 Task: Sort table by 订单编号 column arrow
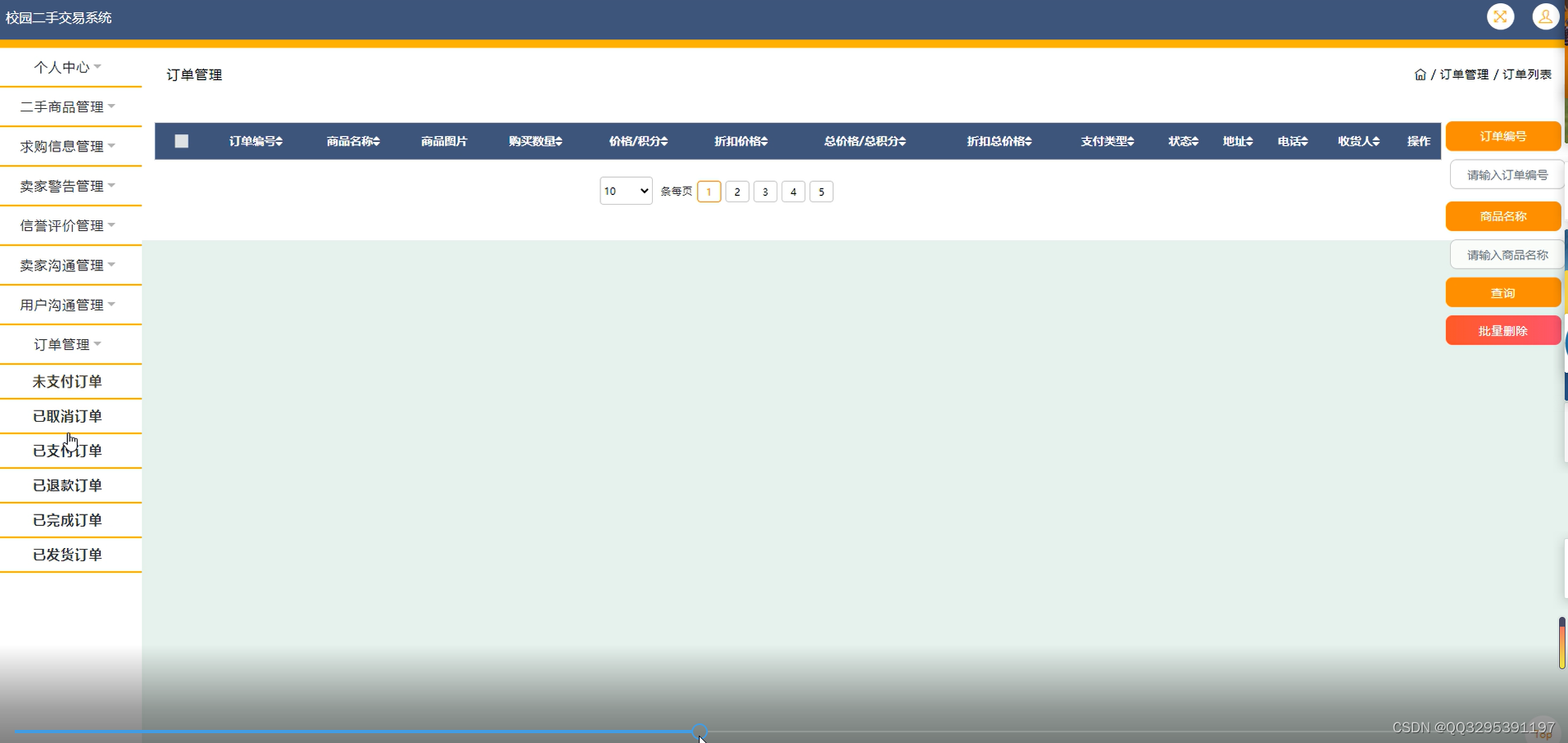[279, 142]
